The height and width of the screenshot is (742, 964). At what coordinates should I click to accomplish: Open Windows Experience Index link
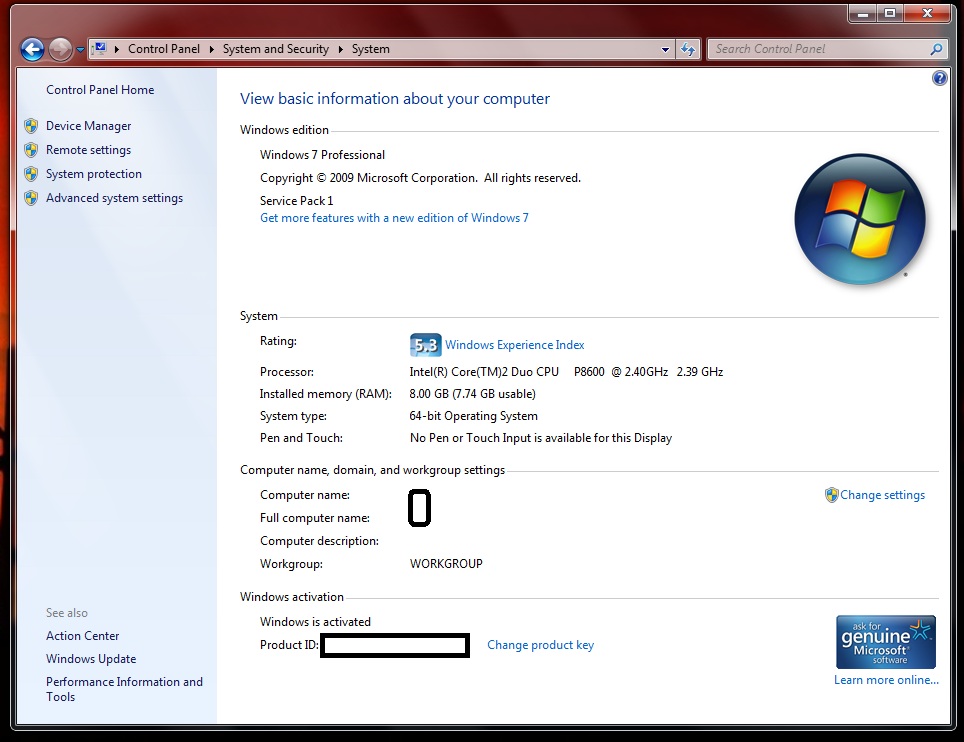pyautogui.click(x=515, y=345)
